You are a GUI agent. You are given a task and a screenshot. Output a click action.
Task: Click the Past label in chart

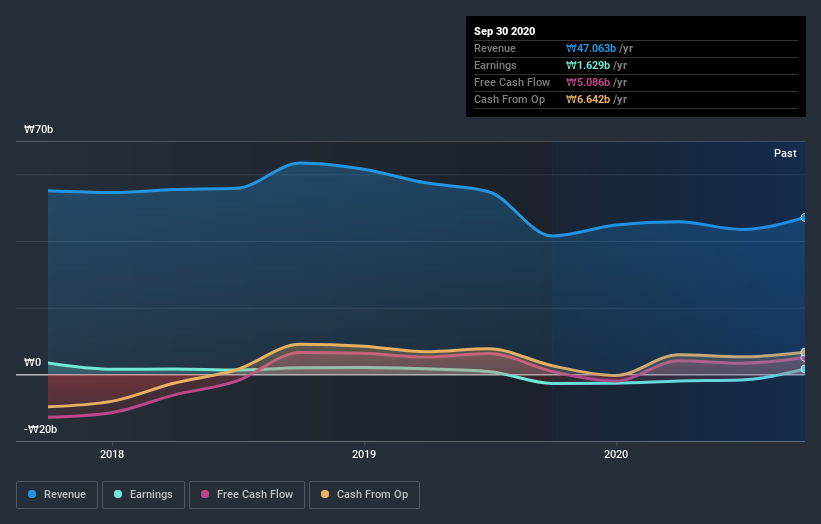pos(785,153)
